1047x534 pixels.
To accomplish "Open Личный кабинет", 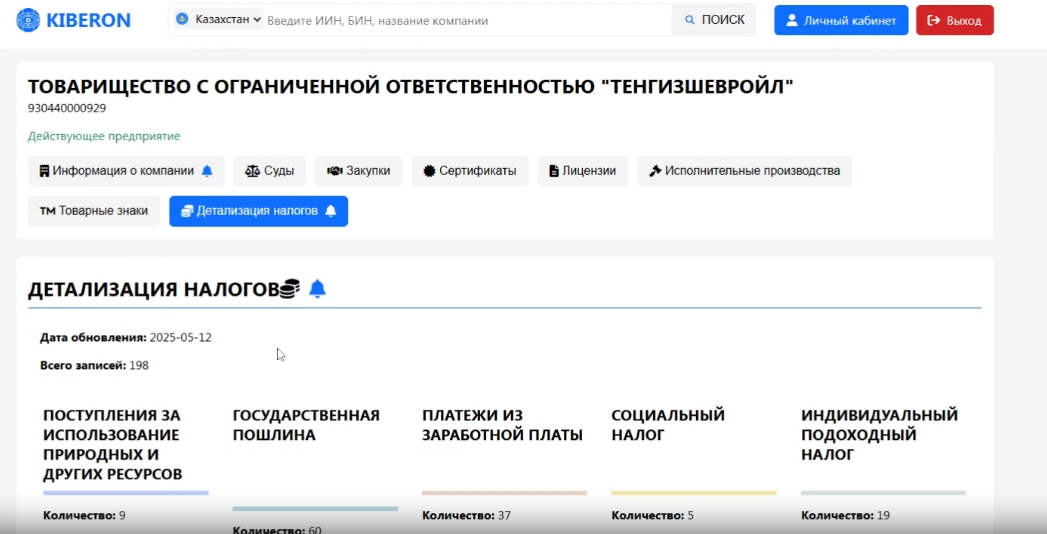I will [841, 20].
